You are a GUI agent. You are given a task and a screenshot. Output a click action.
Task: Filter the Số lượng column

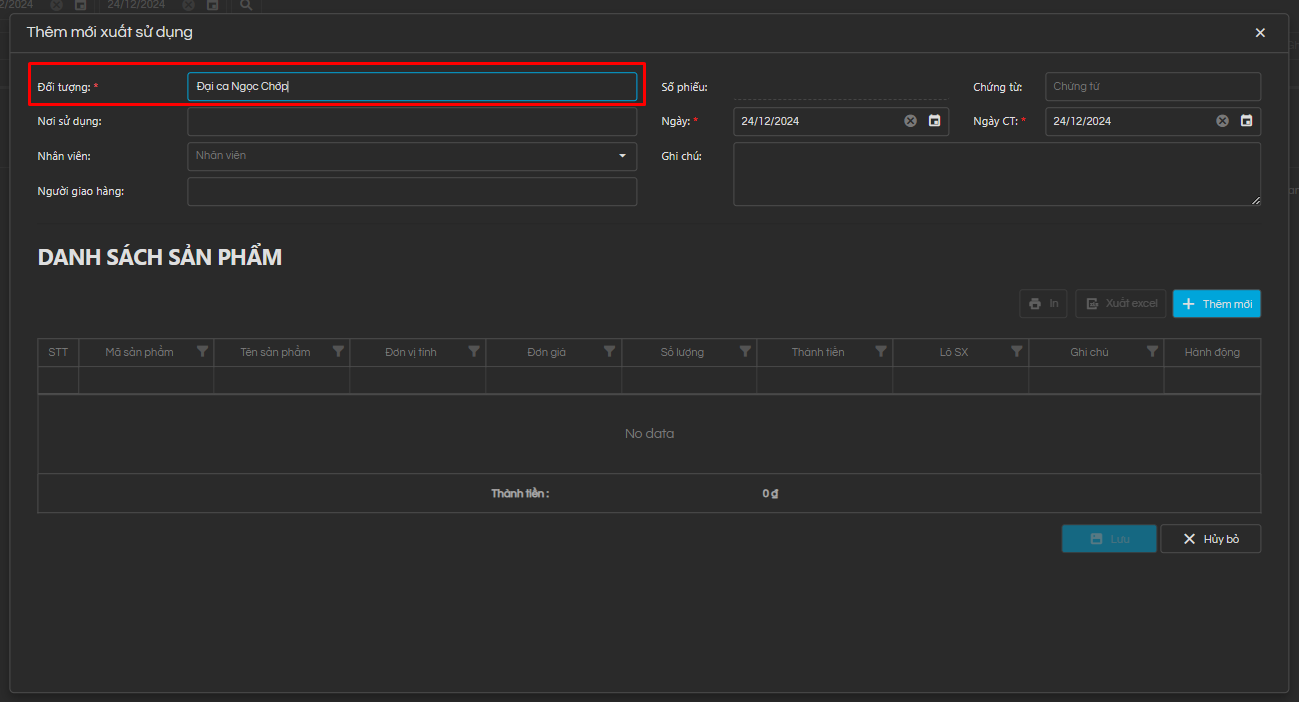point(745,352)
